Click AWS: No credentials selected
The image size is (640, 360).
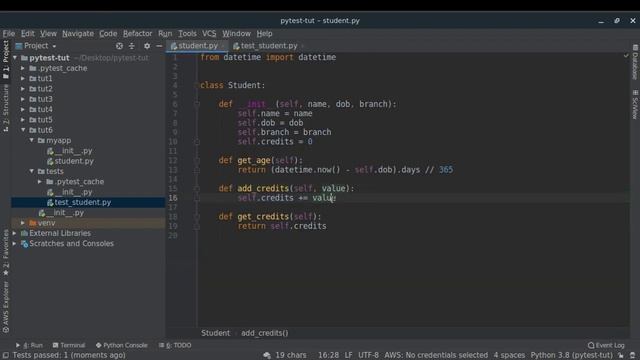pos(436,355)
